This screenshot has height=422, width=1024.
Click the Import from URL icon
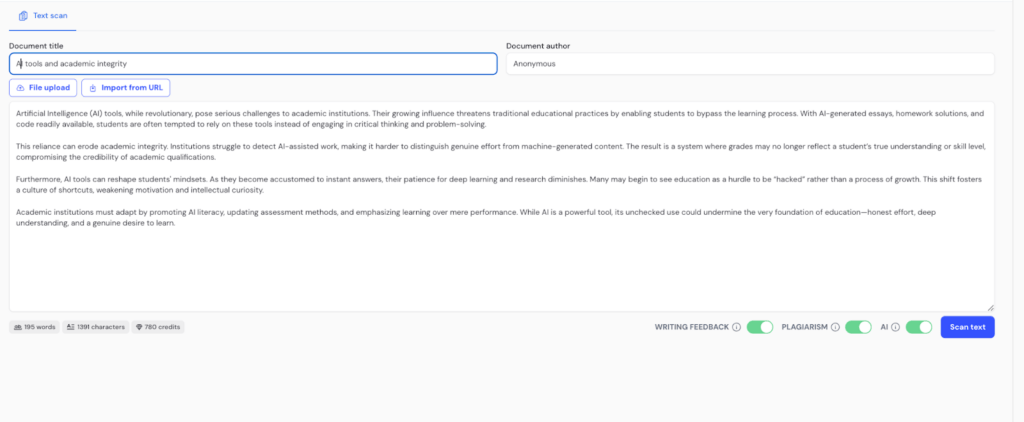(x=93, y=88)
